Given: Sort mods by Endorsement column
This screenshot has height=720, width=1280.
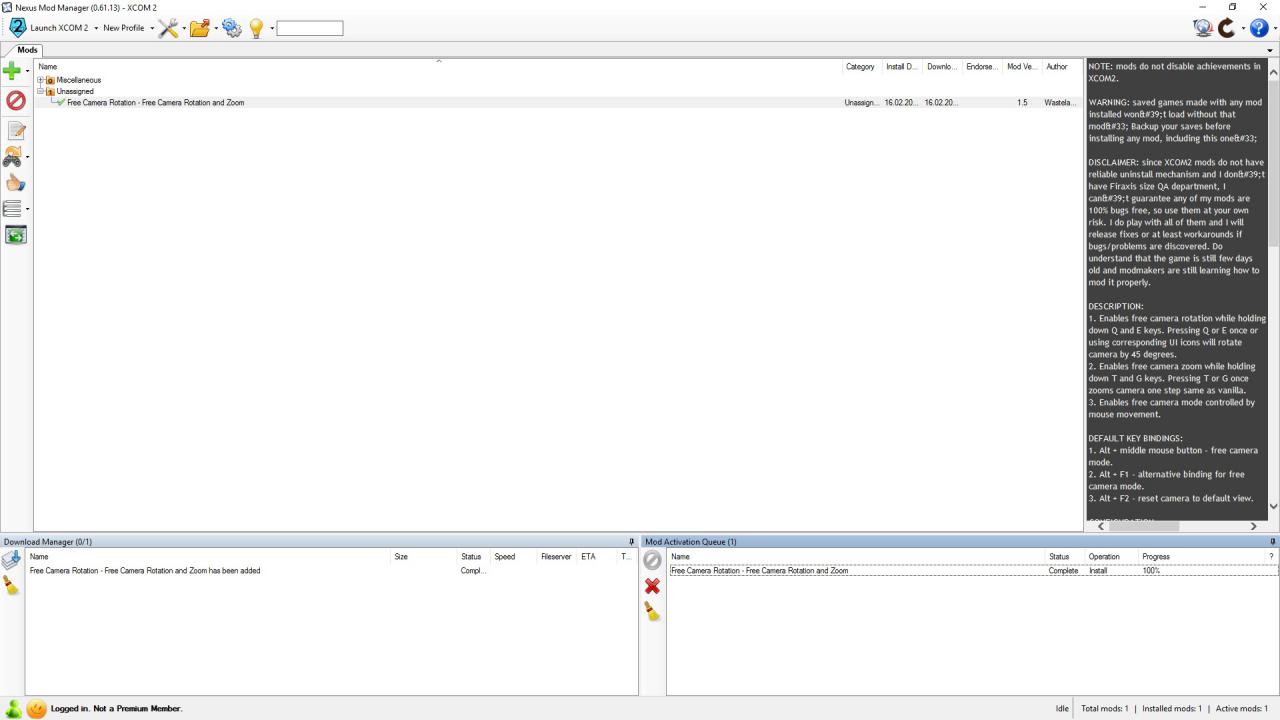Looking at the screenshot, I should (x=983, y=67).
